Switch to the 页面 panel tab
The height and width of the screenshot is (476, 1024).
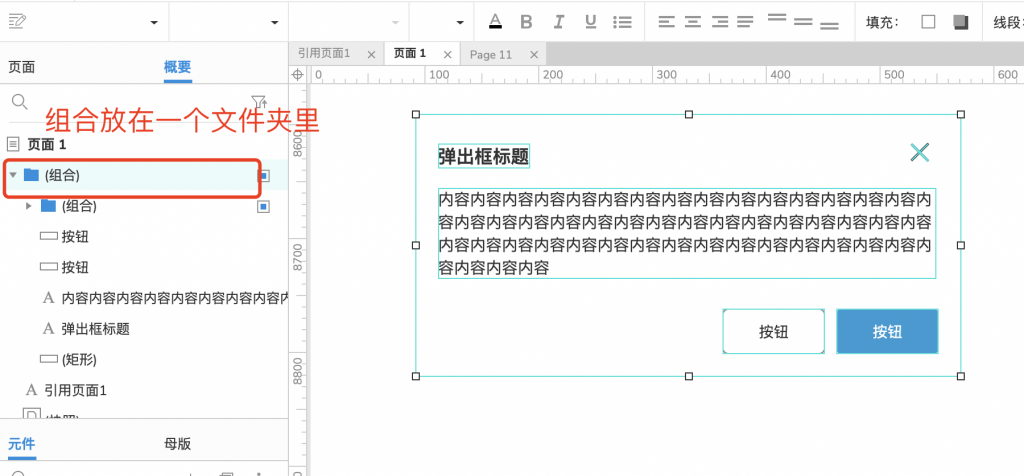22,67
